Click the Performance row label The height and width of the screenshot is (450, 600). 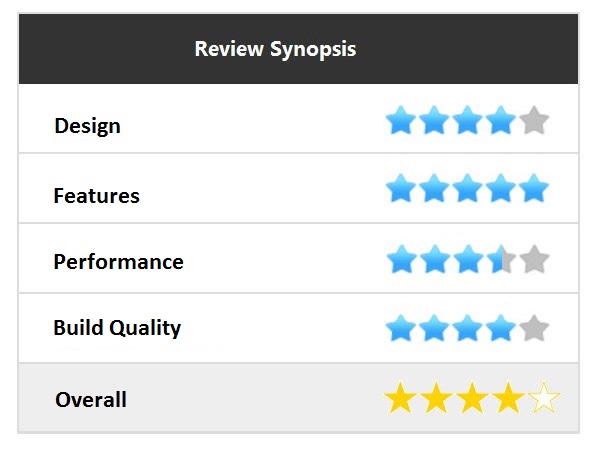coord(118,262)
